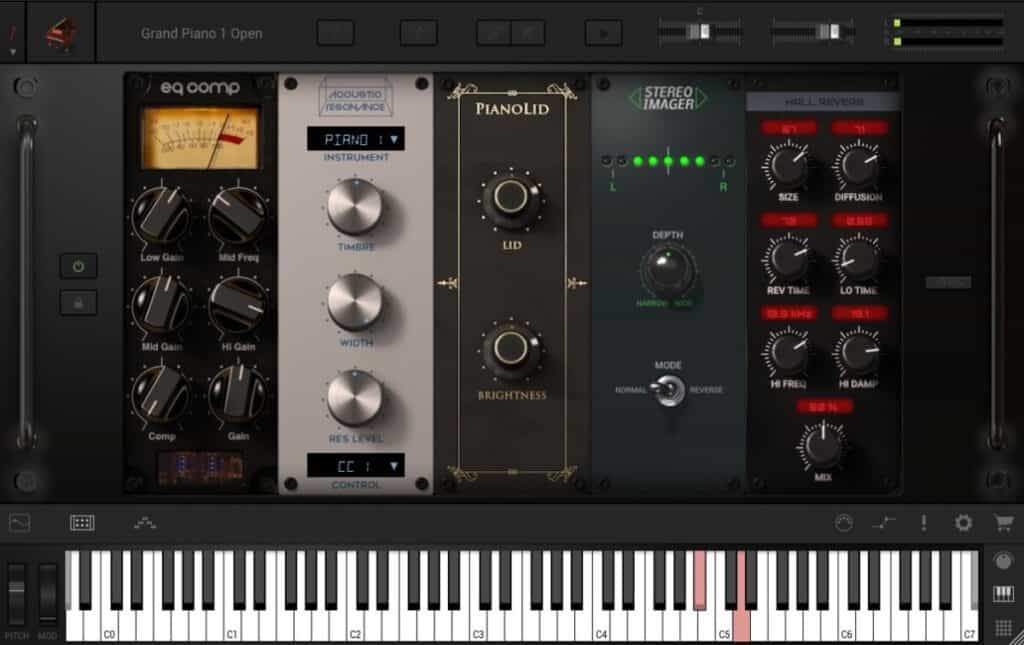The image size is (1024, 645).
Task: Click the Hi Damp knob
Action: point(858,352)
